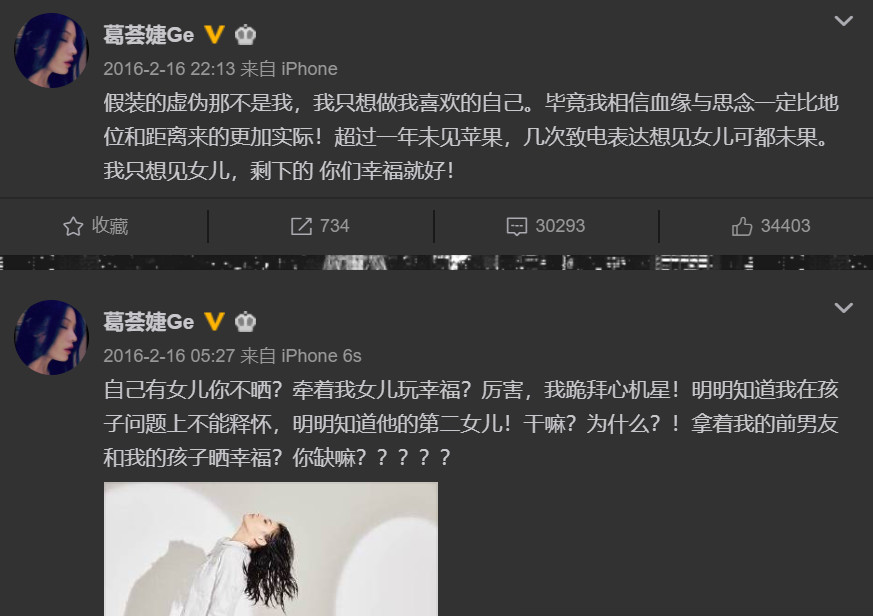Click the crown membership icon in first post

click(246, 35)
